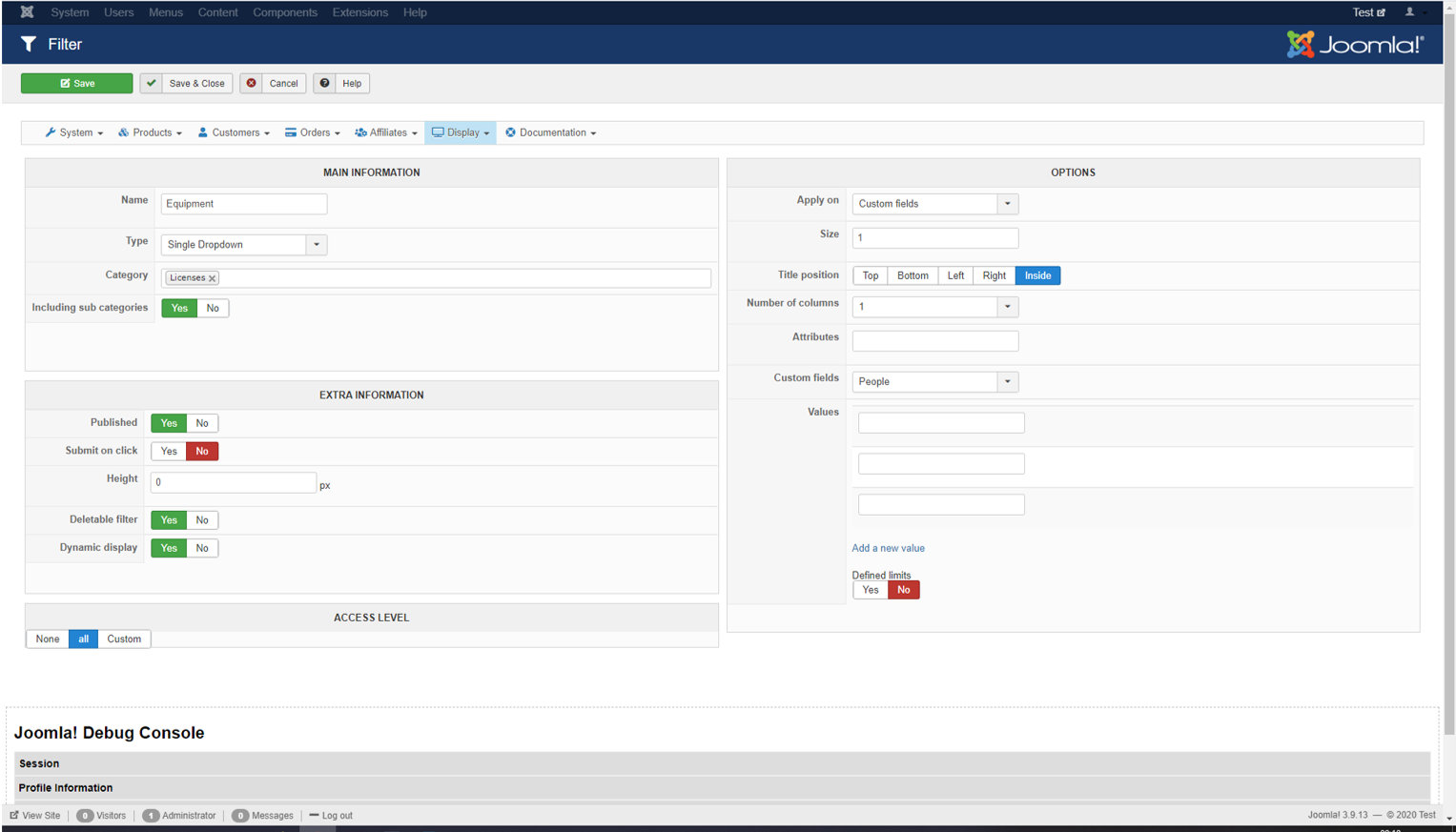
Task: Log out from the status bar
Action: pyautogui.click(x=331, y=816)
